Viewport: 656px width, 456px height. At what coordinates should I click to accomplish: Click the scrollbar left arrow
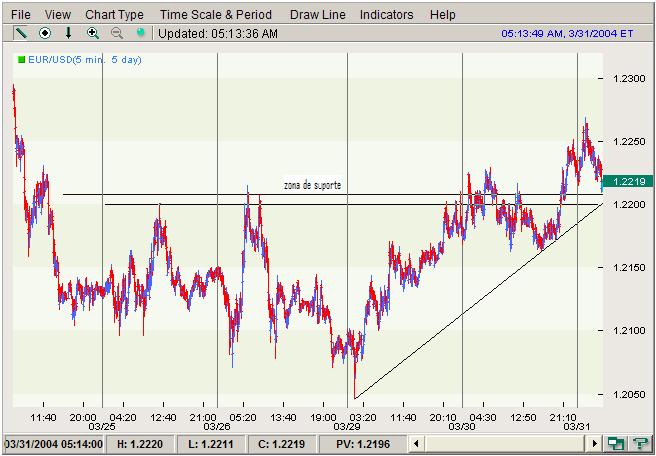(417, 443)
